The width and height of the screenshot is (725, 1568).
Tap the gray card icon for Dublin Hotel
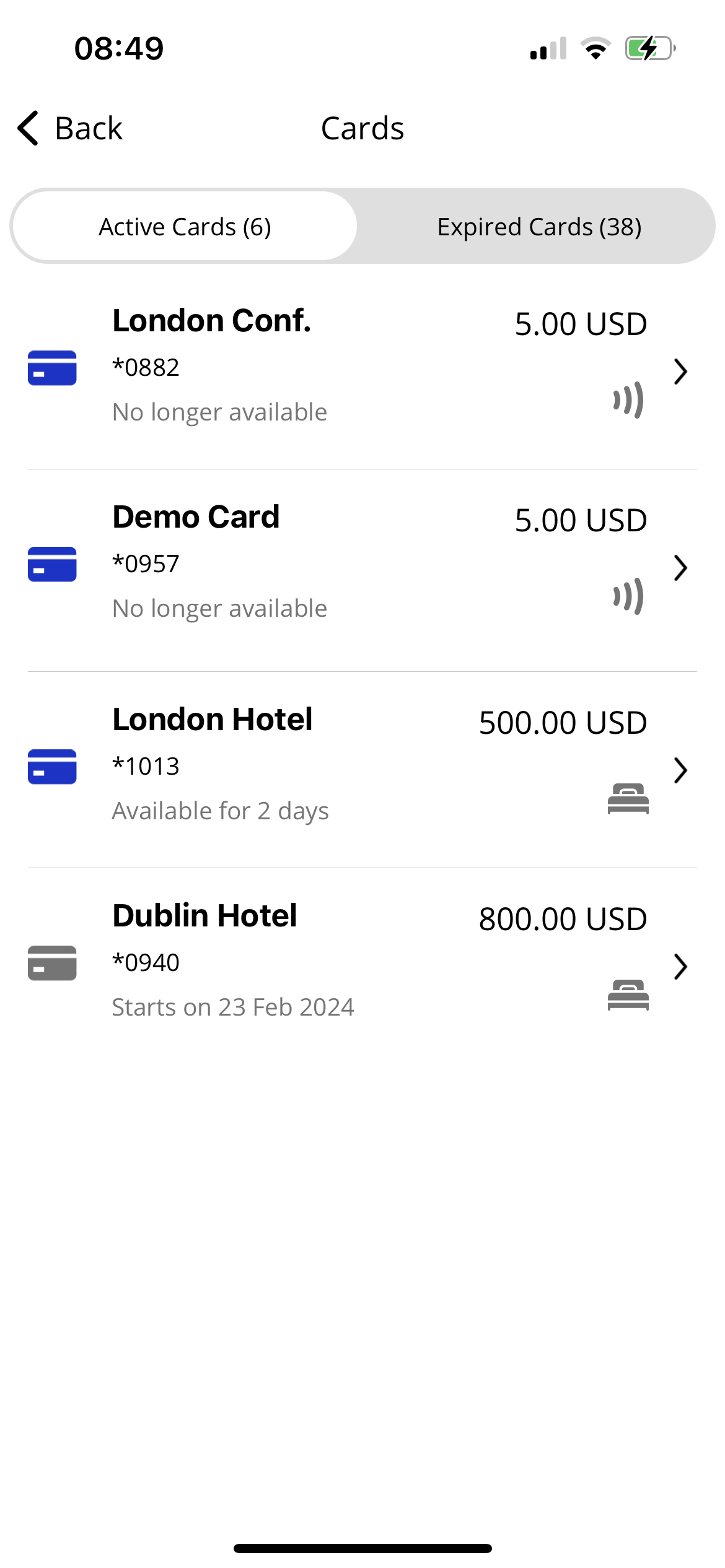coord(52,963)
